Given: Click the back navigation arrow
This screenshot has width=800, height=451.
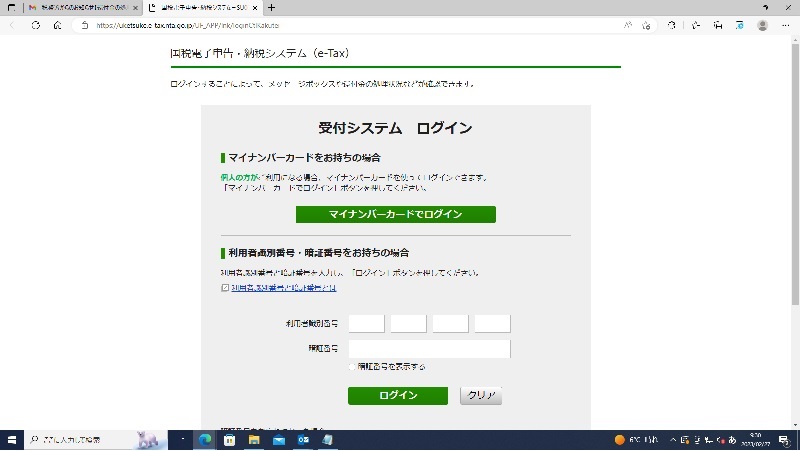Looking at the screenshot, I should coord(13,25).
